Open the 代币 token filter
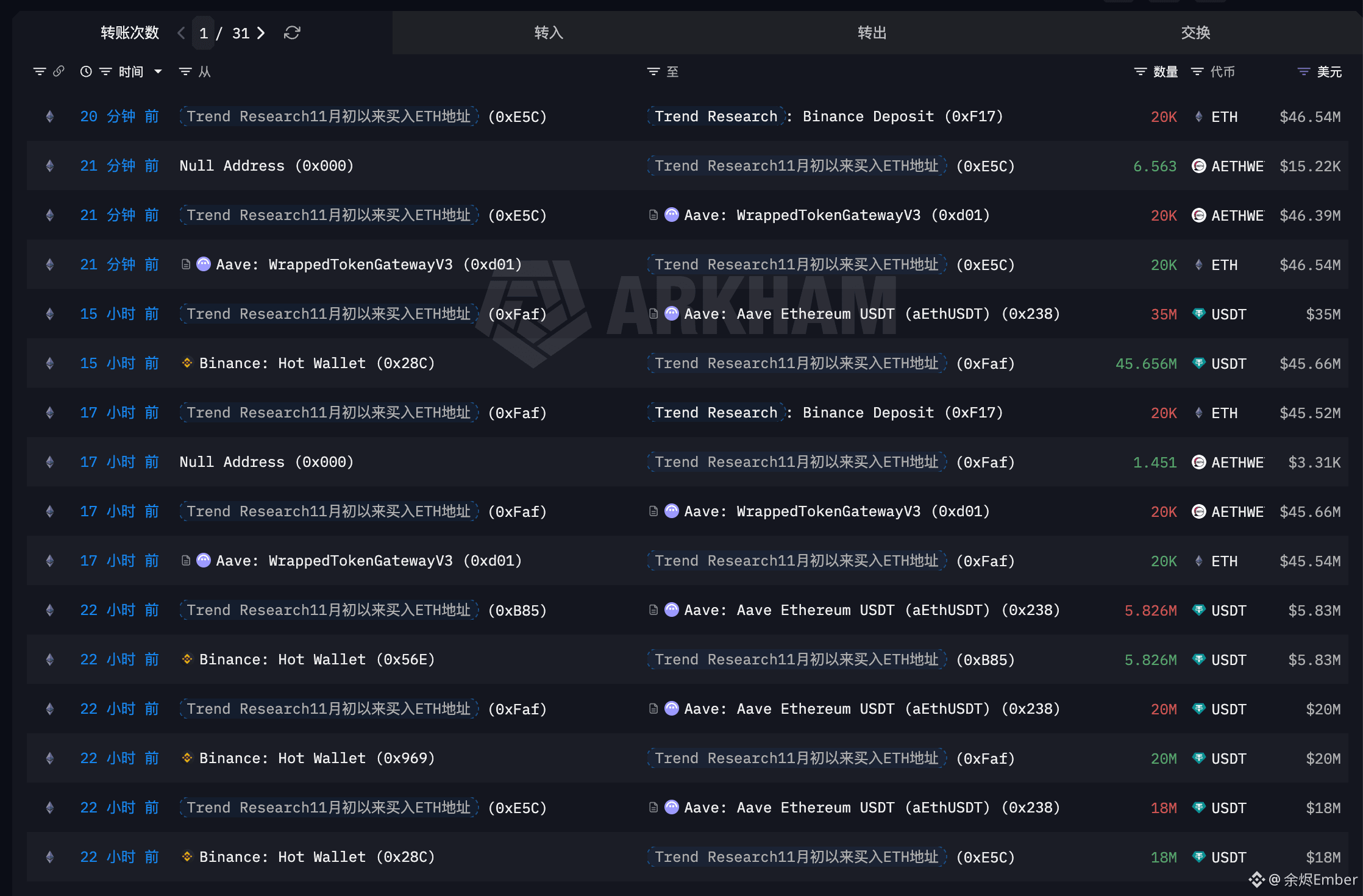1363x896 pixels. tap(1197, 72)
